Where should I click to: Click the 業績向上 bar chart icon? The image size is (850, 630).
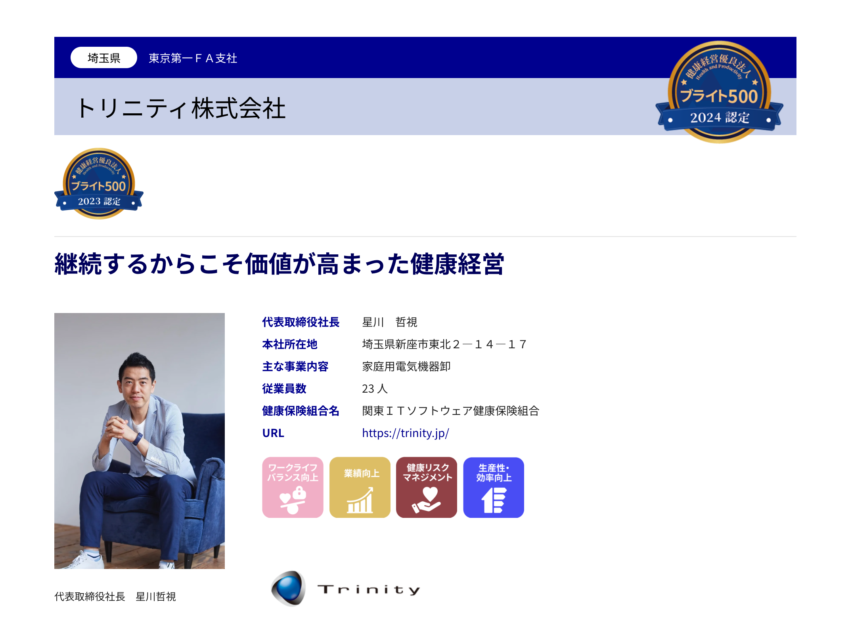[x=359, y=487]
